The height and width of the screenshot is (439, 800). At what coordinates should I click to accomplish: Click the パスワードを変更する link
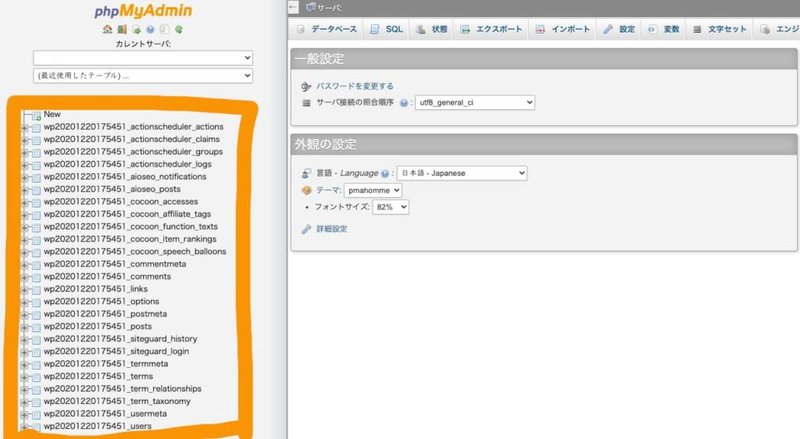355,86
